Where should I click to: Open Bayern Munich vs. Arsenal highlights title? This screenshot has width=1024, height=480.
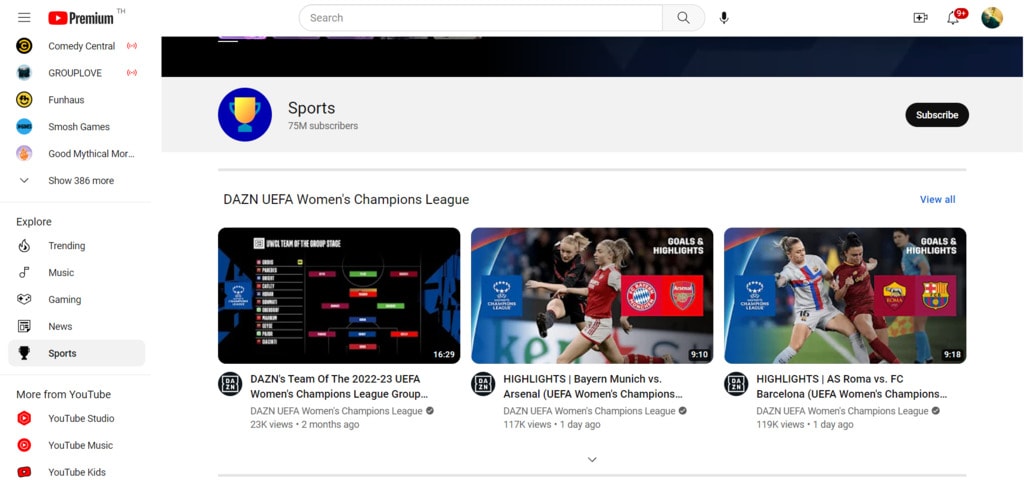click(592, 387)
